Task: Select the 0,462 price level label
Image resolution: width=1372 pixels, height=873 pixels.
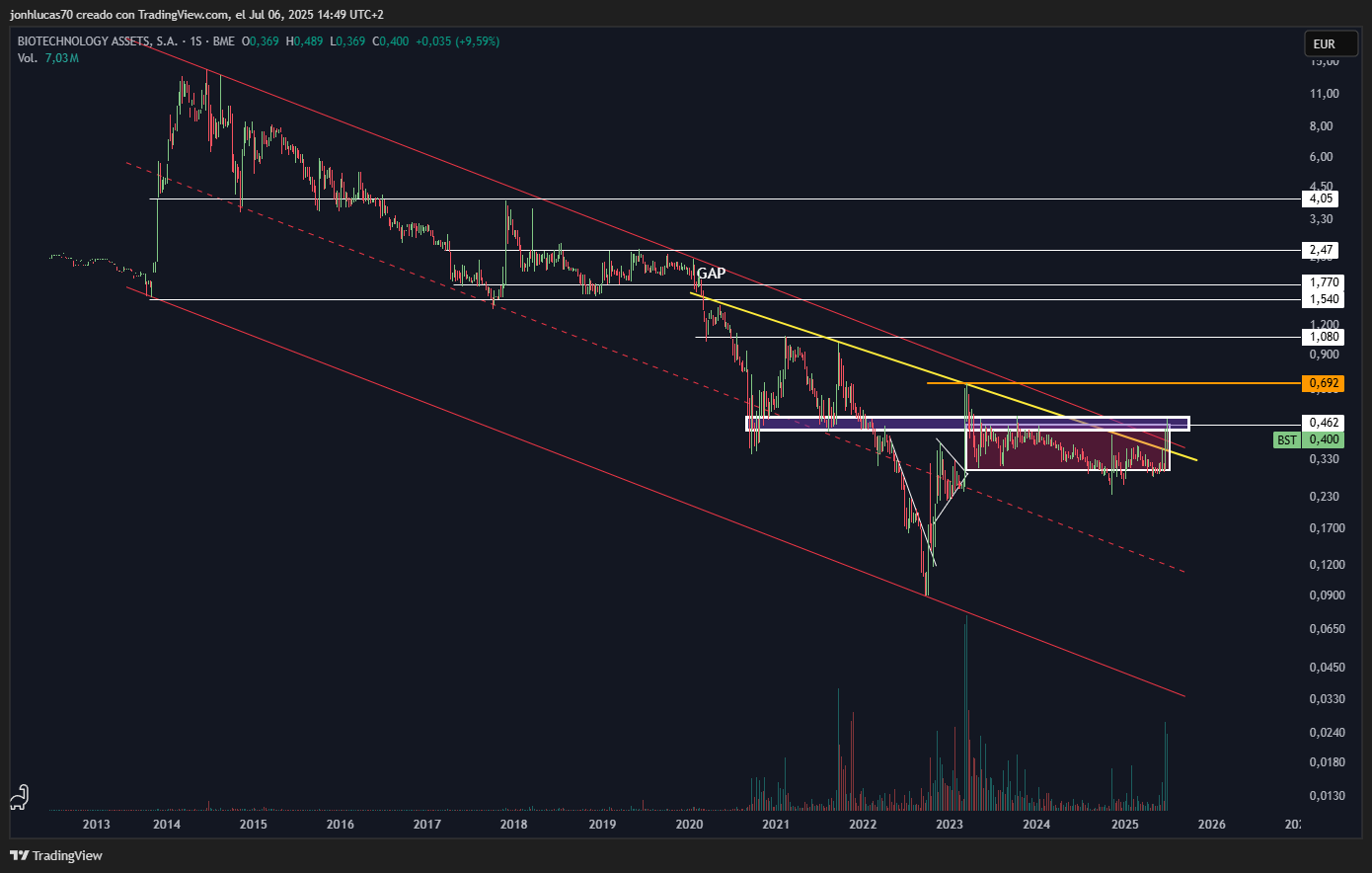Action: pos(1324,423)
